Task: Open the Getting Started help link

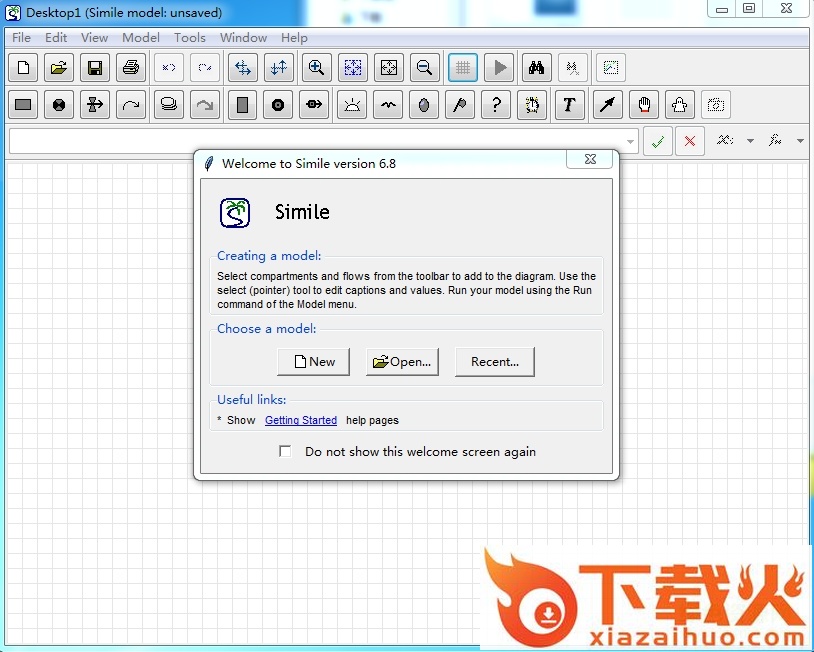Action: 300,420
